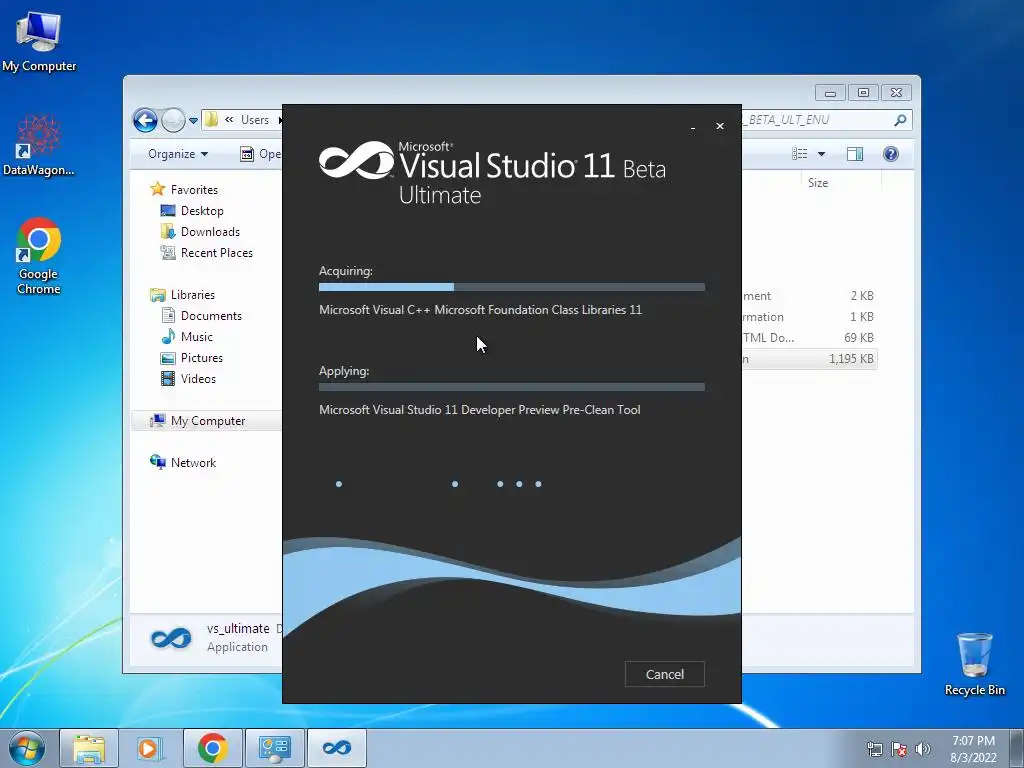Click the Acquiring progress bar

pos(511,287)
